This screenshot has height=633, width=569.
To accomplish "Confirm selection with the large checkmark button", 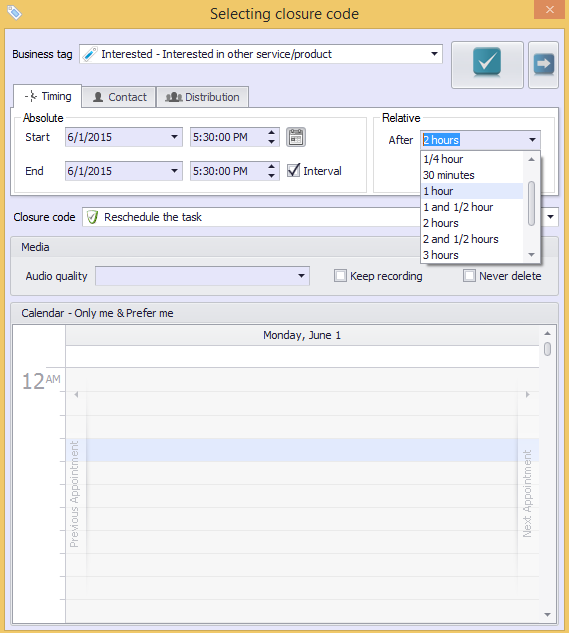I will point(487,65).
